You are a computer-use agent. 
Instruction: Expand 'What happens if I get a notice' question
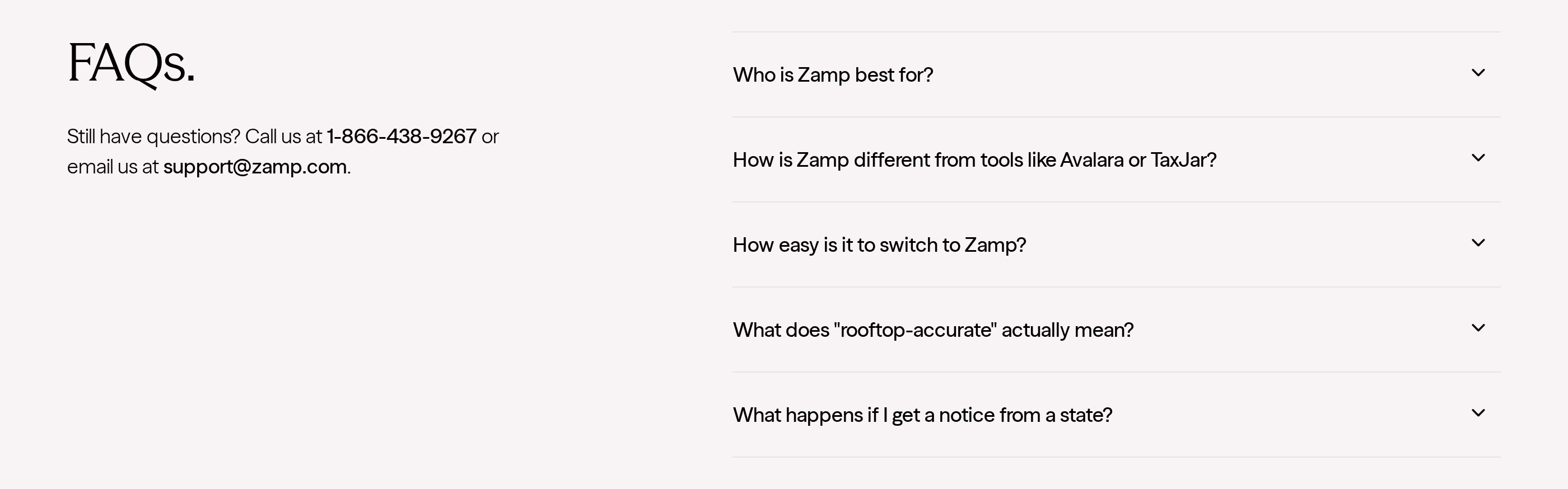click(x=1116, y=415)
